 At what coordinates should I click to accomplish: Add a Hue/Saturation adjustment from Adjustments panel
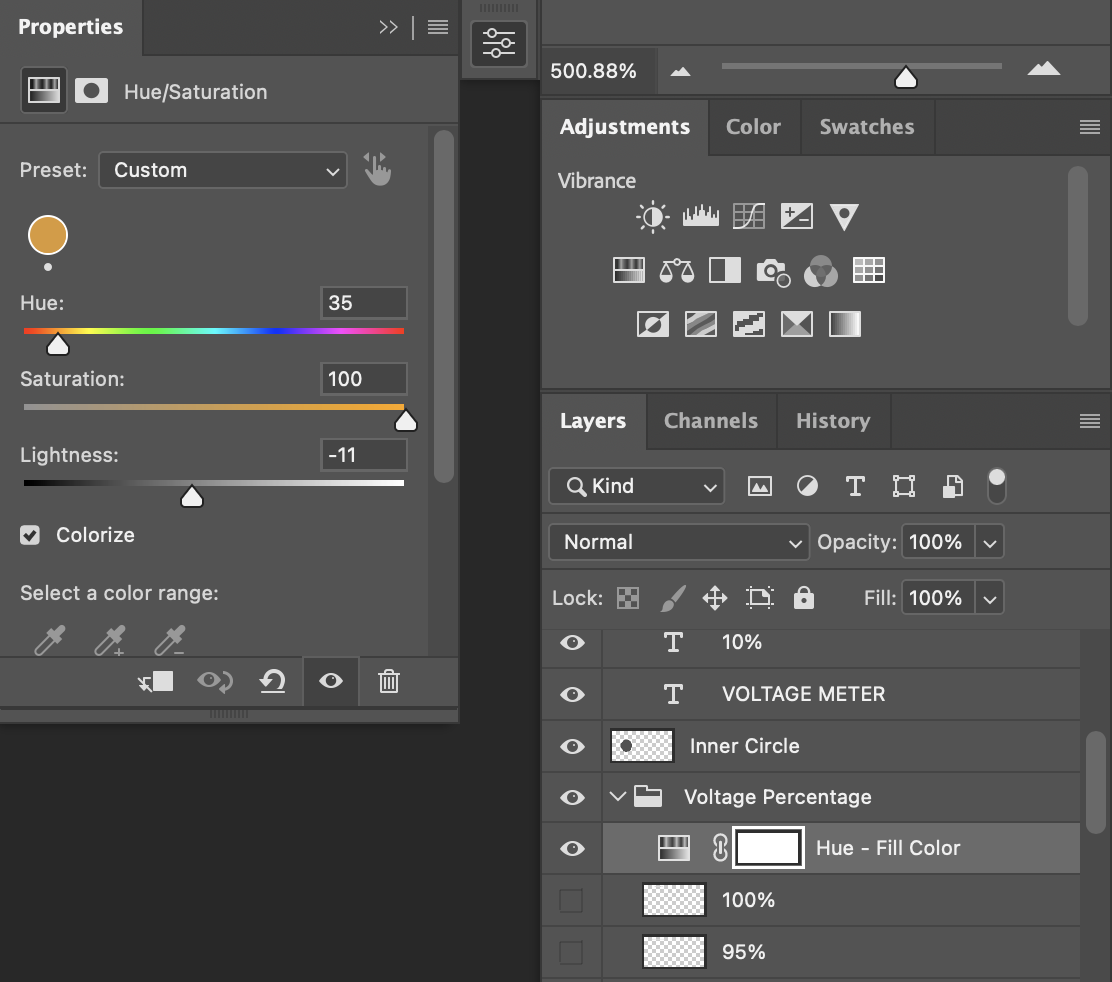click(628, 270)
